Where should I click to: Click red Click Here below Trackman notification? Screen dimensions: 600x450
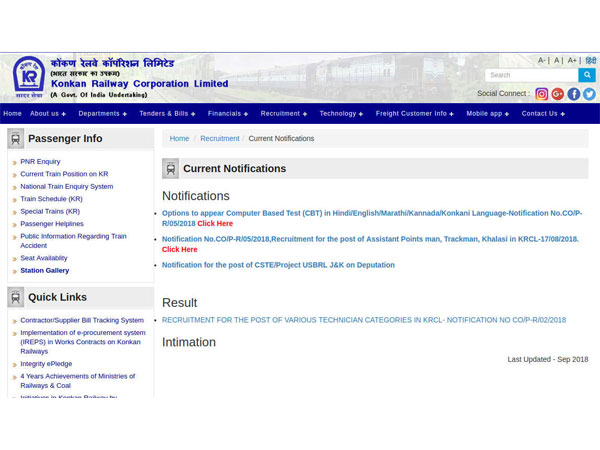click(x=179, y=249)
